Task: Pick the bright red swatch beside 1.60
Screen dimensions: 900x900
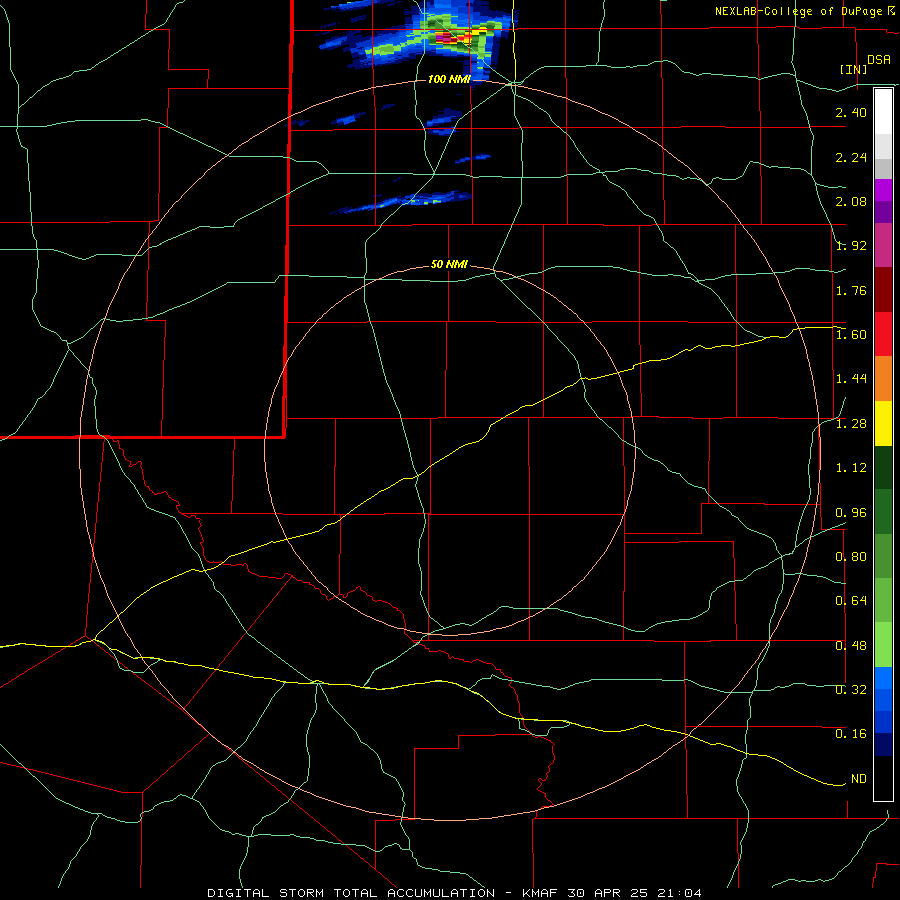Action: pyautogui.click(x=883, y=334)
